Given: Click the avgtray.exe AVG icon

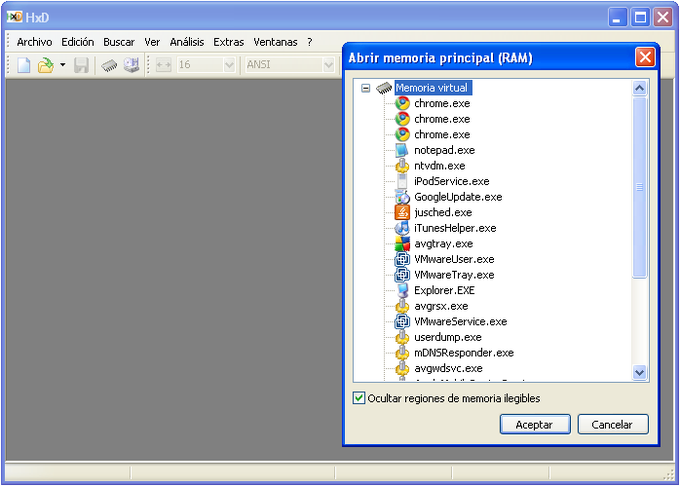Looking at the screenshot, I should (x=402, y=244).
